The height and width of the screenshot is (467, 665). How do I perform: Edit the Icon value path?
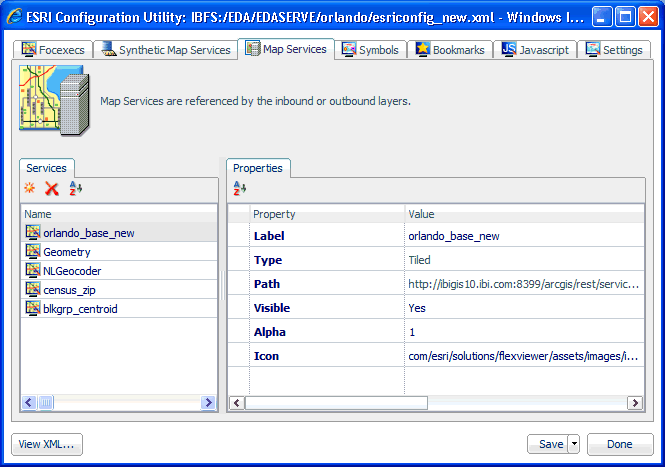coord(524,356)
